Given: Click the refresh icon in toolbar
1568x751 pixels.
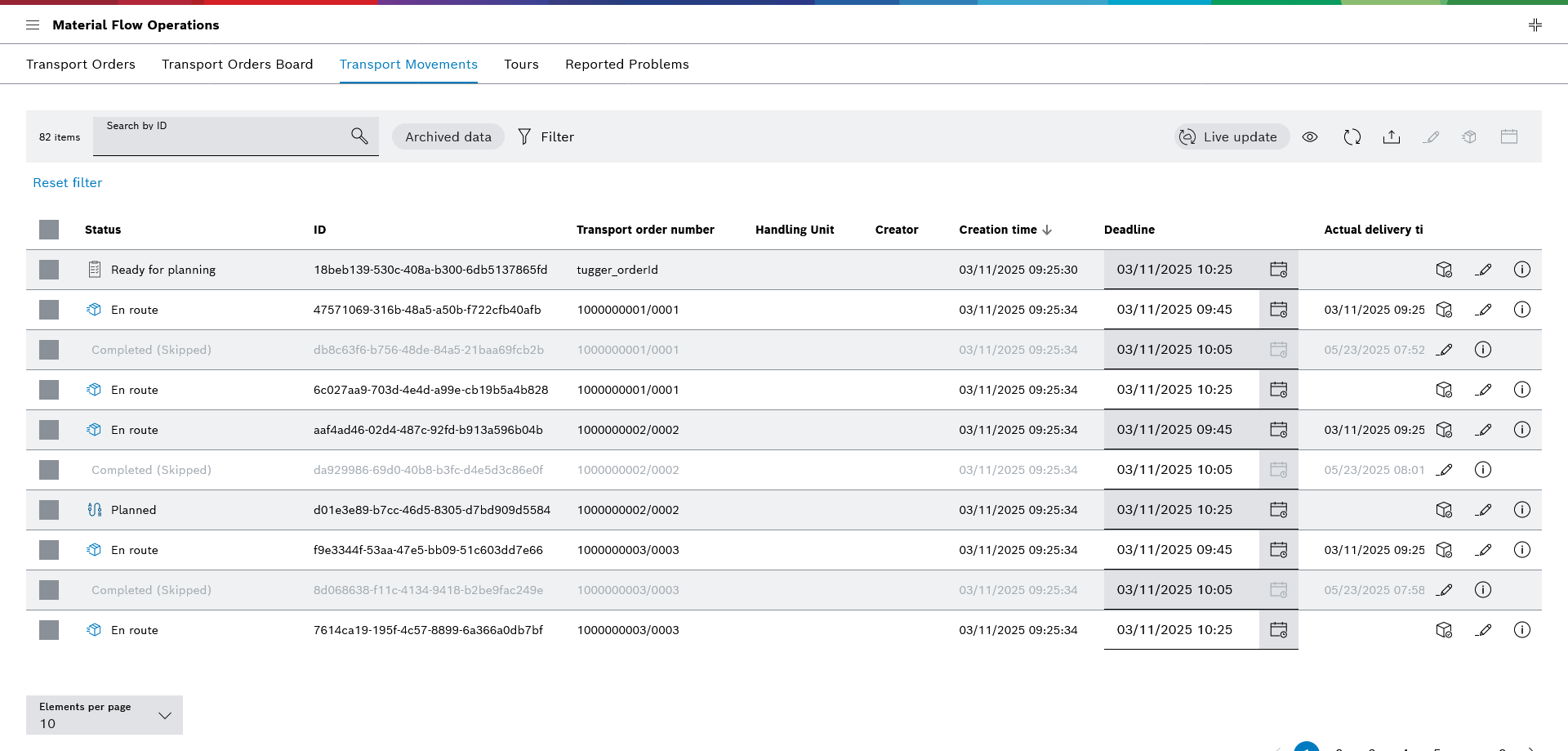Looking at the screenshot, I should tap(1352, 137).
